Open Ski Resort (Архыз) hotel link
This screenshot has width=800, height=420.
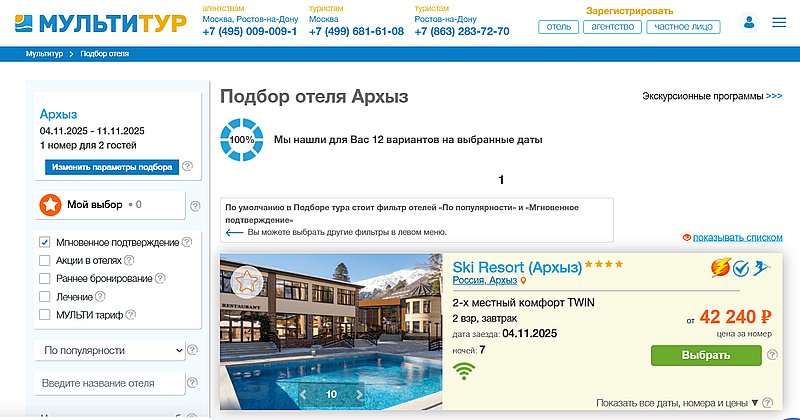(x=517, y=267)
